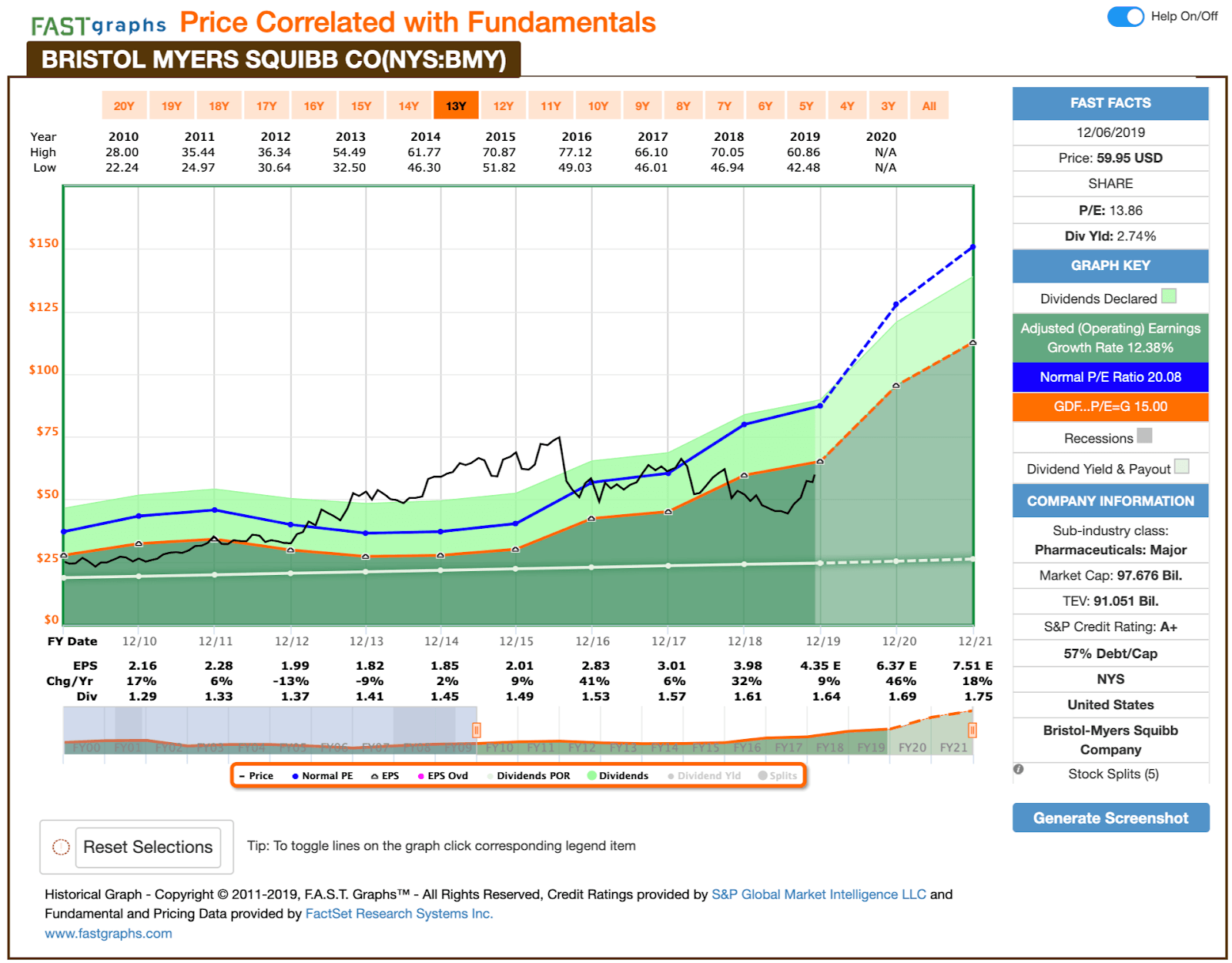Select the 18Y time range tab

pyautogui.click(x=219, y=106)
